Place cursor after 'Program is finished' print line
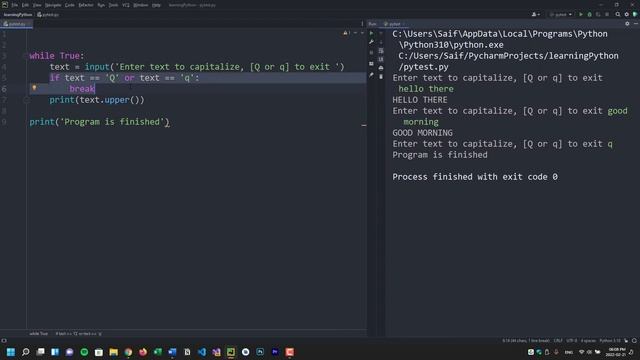 pos(169,122)
